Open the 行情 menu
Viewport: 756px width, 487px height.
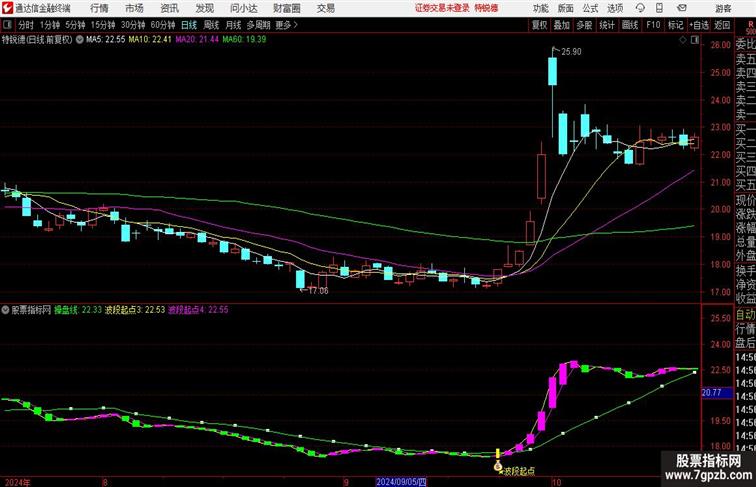pos(99,8)
